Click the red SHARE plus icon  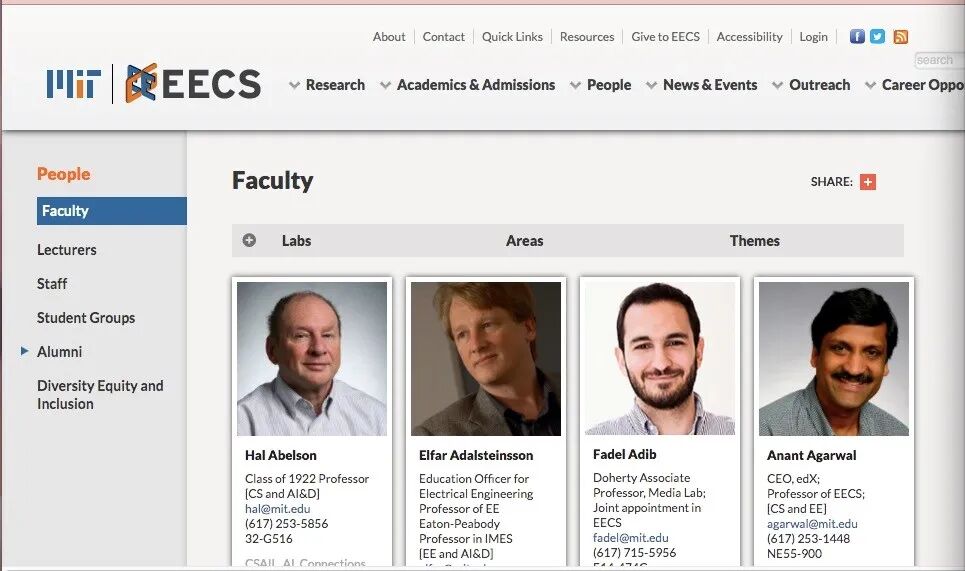868,182
